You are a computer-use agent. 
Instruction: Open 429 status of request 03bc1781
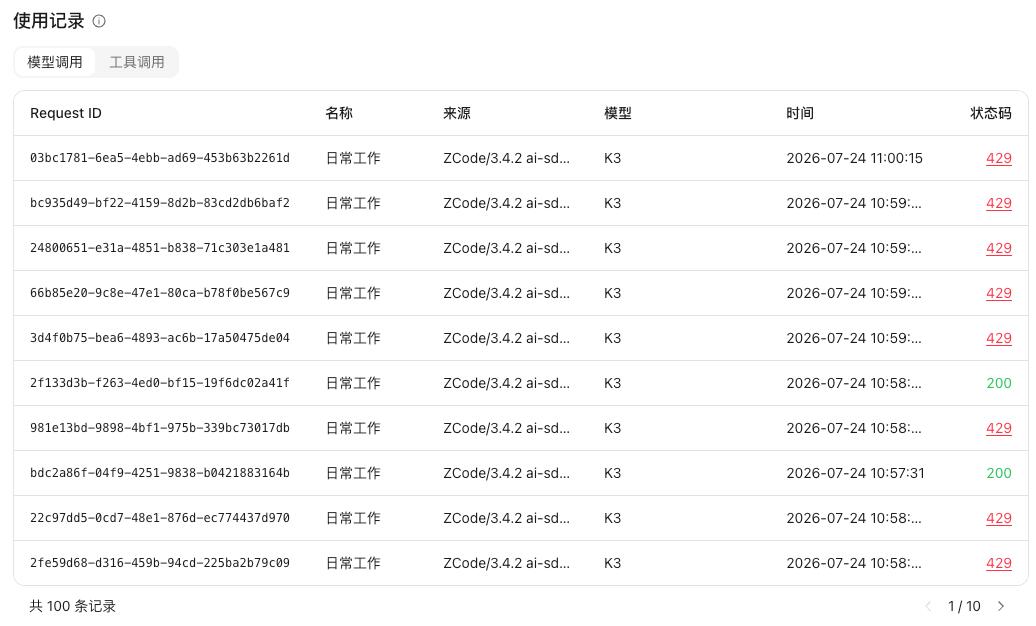(998, 158)
